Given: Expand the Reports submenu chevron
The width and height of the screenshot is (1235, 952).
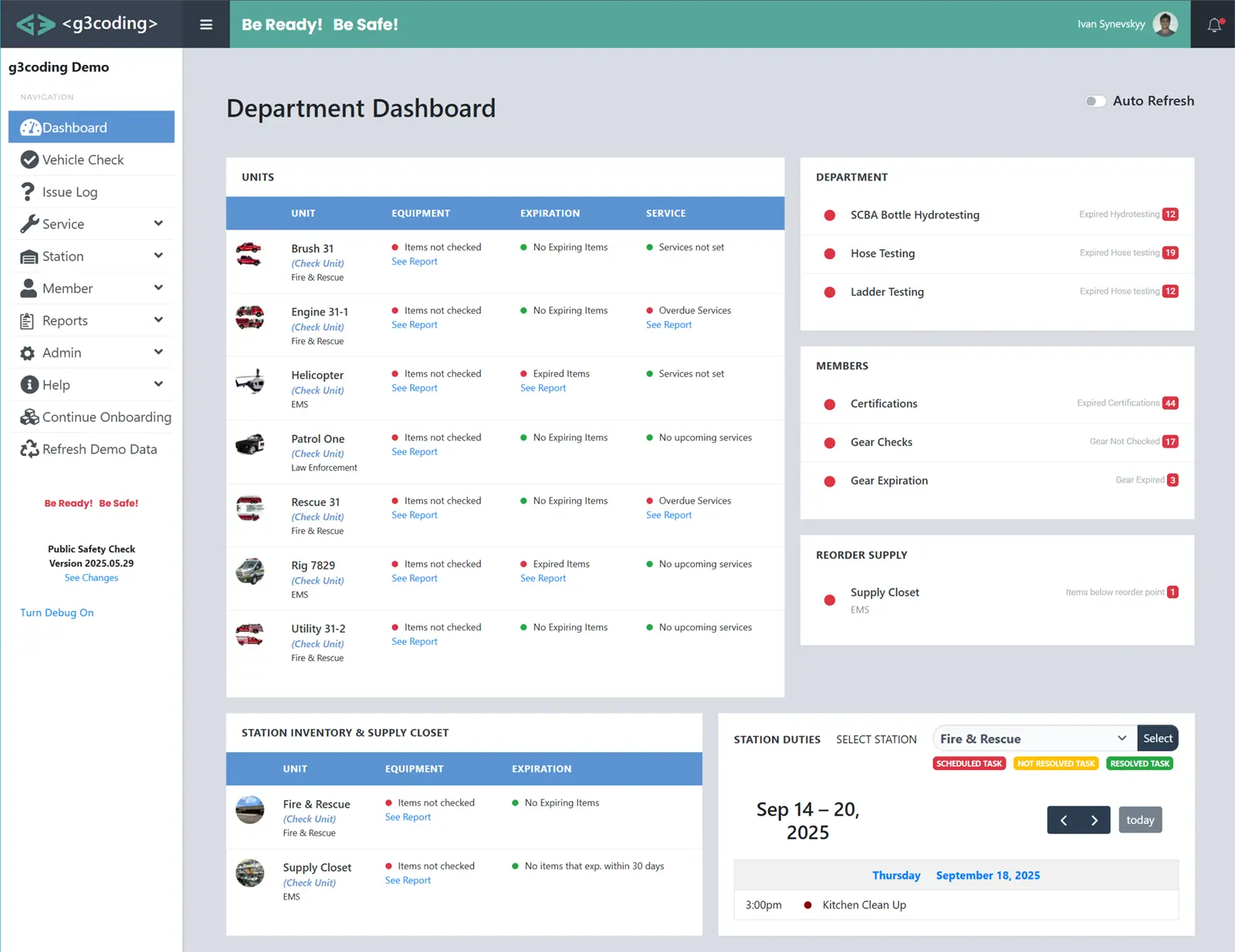Looking at the screenshot, I should coord(158,319).
